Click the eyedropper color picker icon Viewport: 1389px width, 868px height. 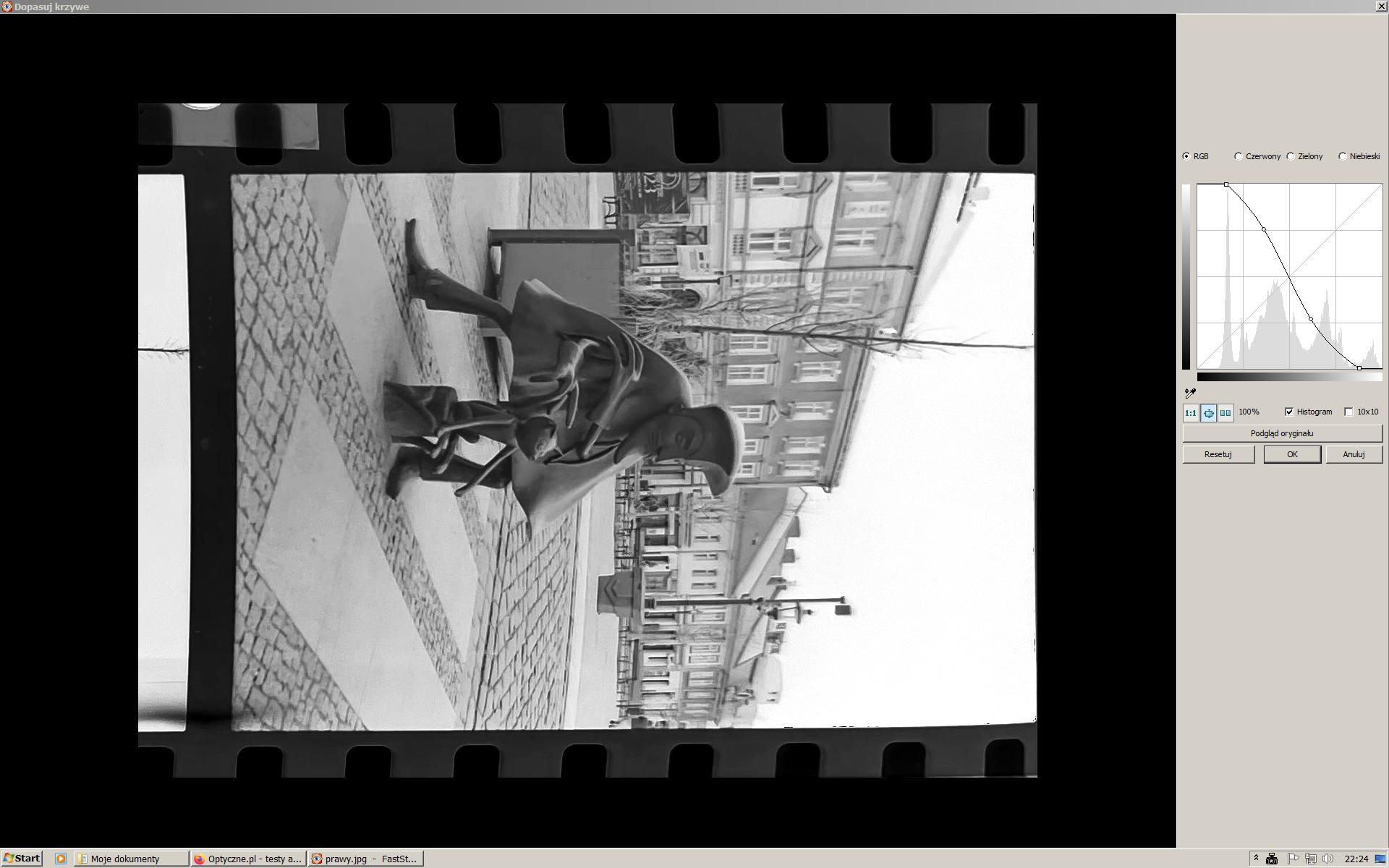click(x=1190, y=393)
